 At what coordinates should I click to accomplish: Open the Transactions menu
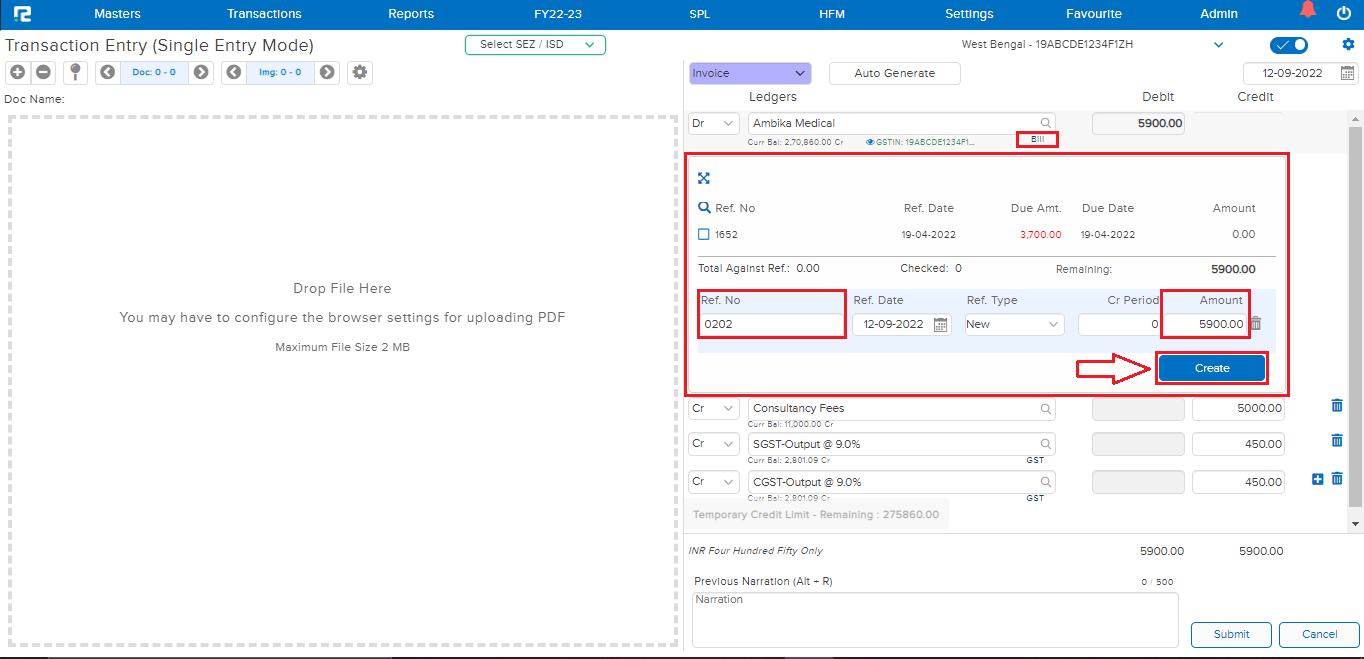tap(264, 14)
